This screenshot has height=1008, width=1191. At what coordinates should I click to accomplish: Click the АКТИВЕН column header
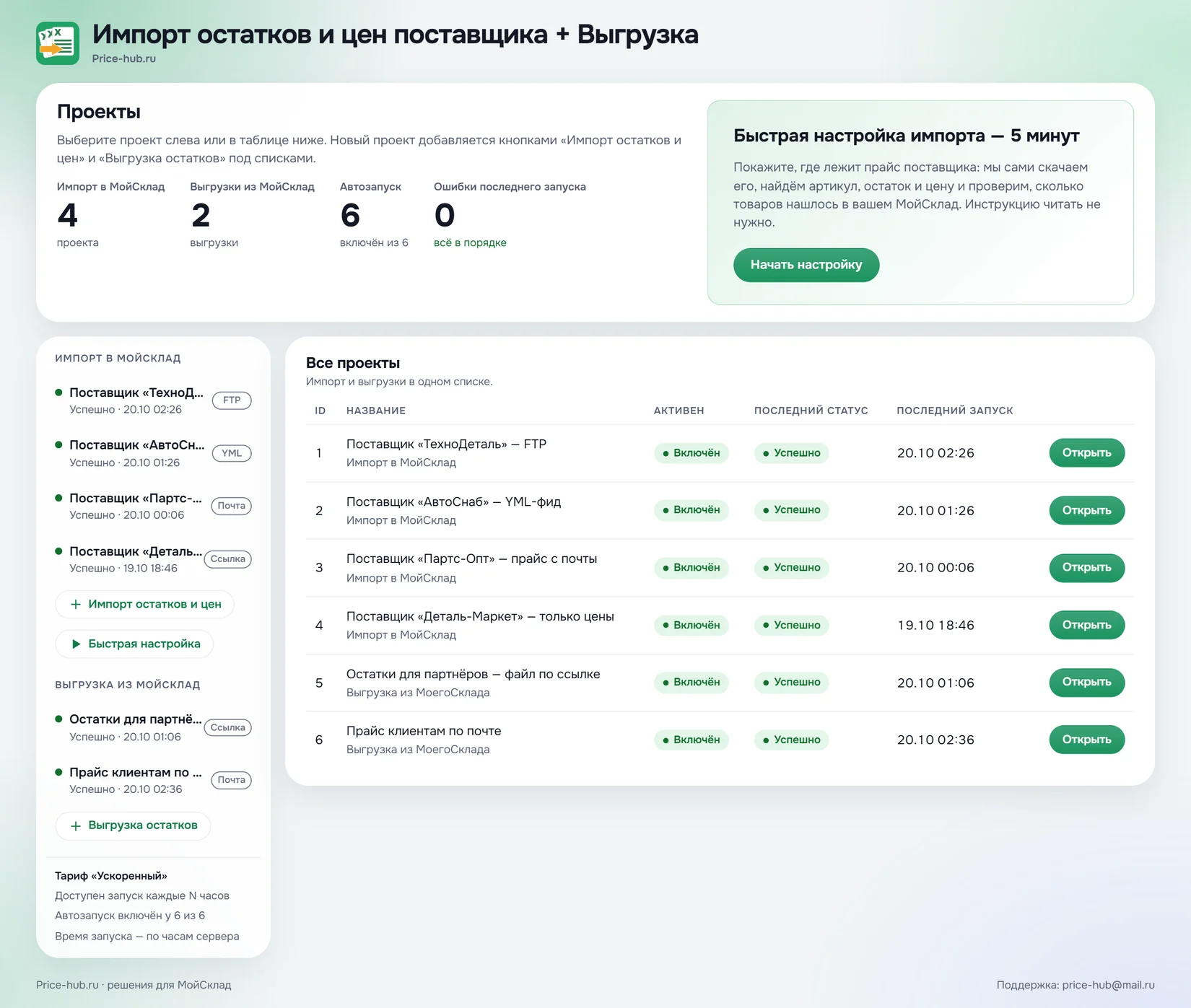(679, 411)
